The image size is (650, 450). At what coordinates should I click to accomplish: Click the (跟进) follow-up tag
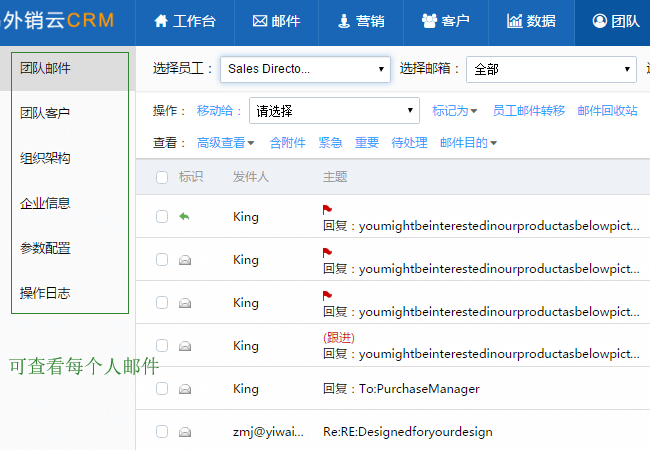pos(339,338)
